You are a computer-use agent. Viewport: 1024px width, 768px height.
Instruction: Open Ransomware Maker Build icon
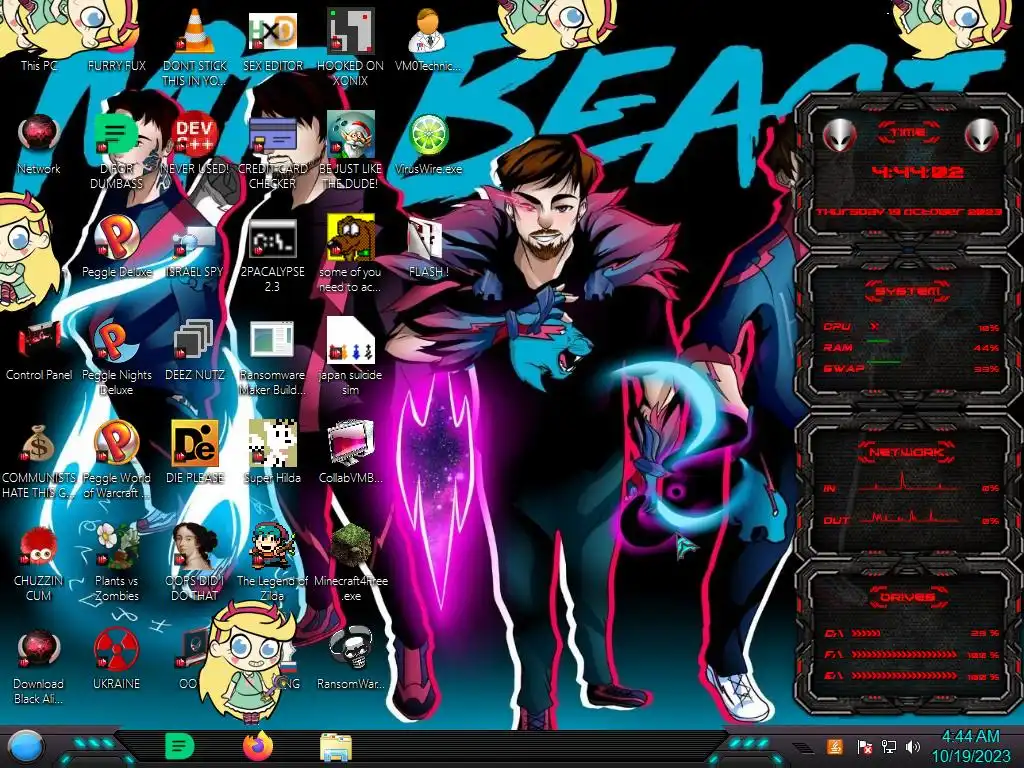272,357
